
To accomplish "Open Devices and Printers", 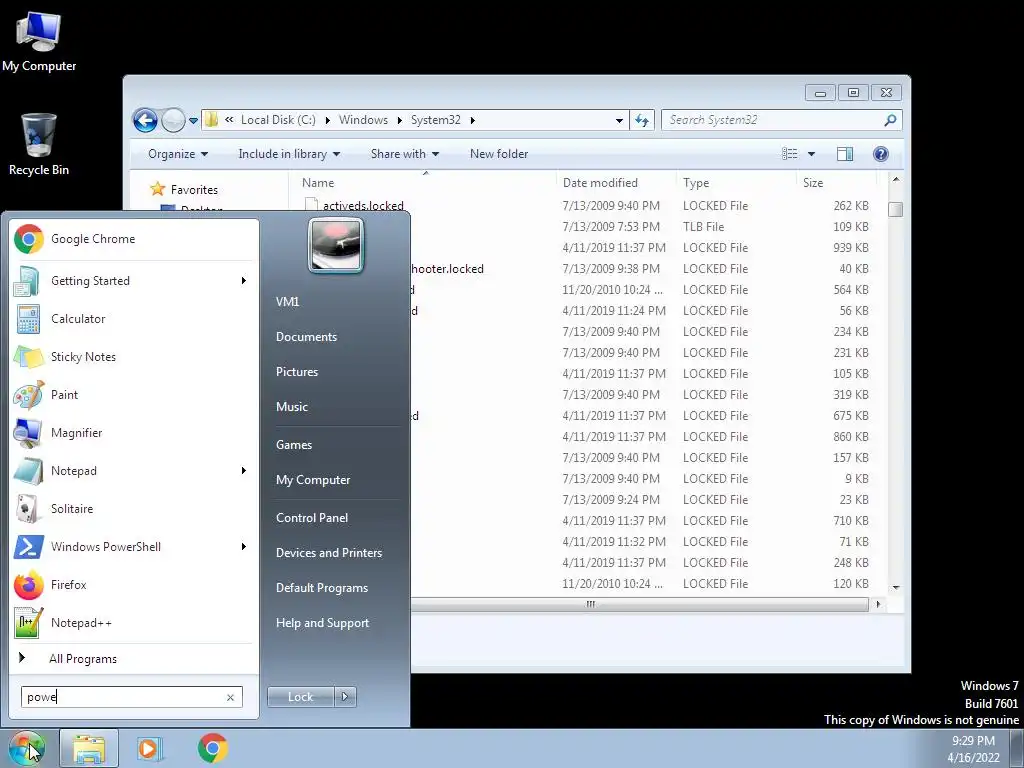I will (329, 553).
